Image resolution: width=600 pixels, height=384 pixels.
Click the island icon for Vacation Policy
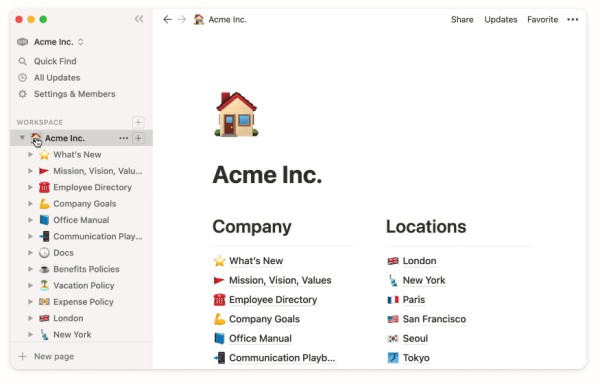(x=44, y=285)
